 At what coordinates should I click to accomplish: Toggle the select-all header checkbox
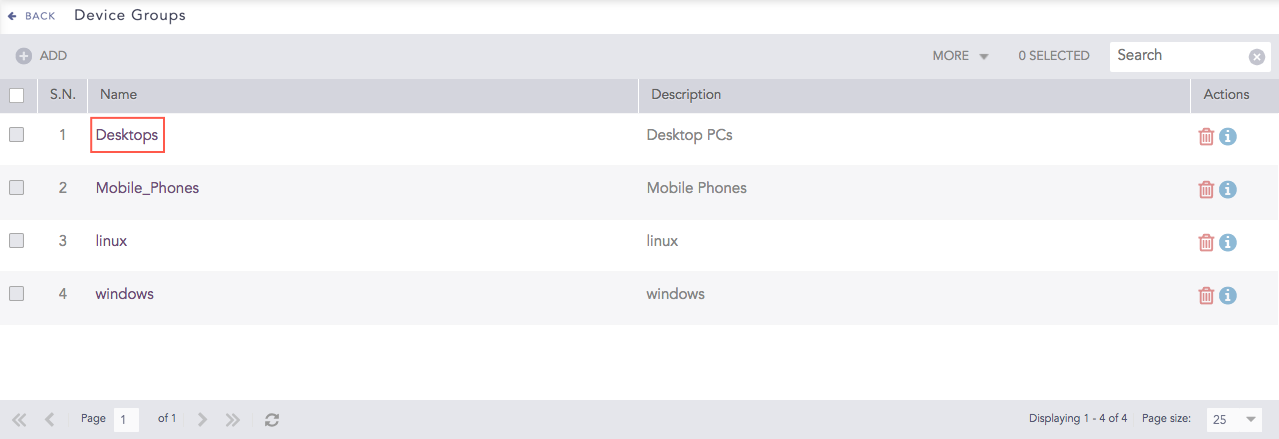[16, 95]
